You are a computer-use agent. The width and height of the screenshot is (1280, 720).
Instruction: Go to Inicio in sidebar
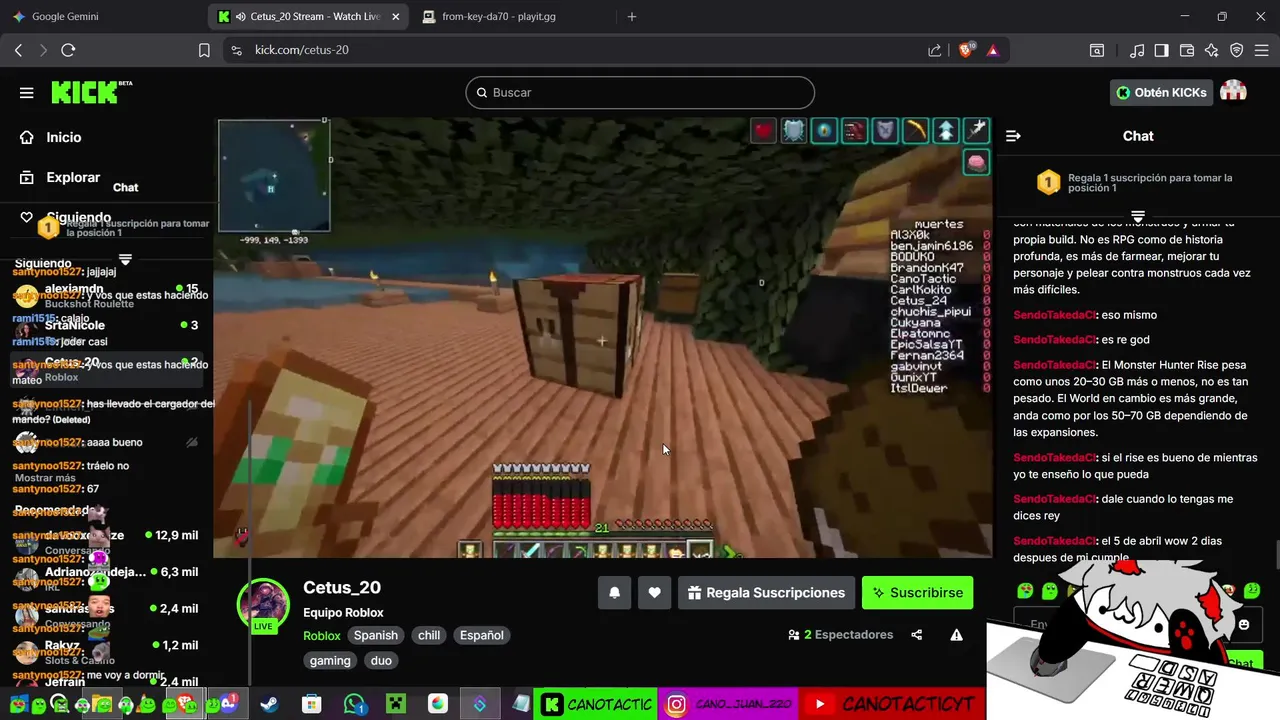[64, 137]
